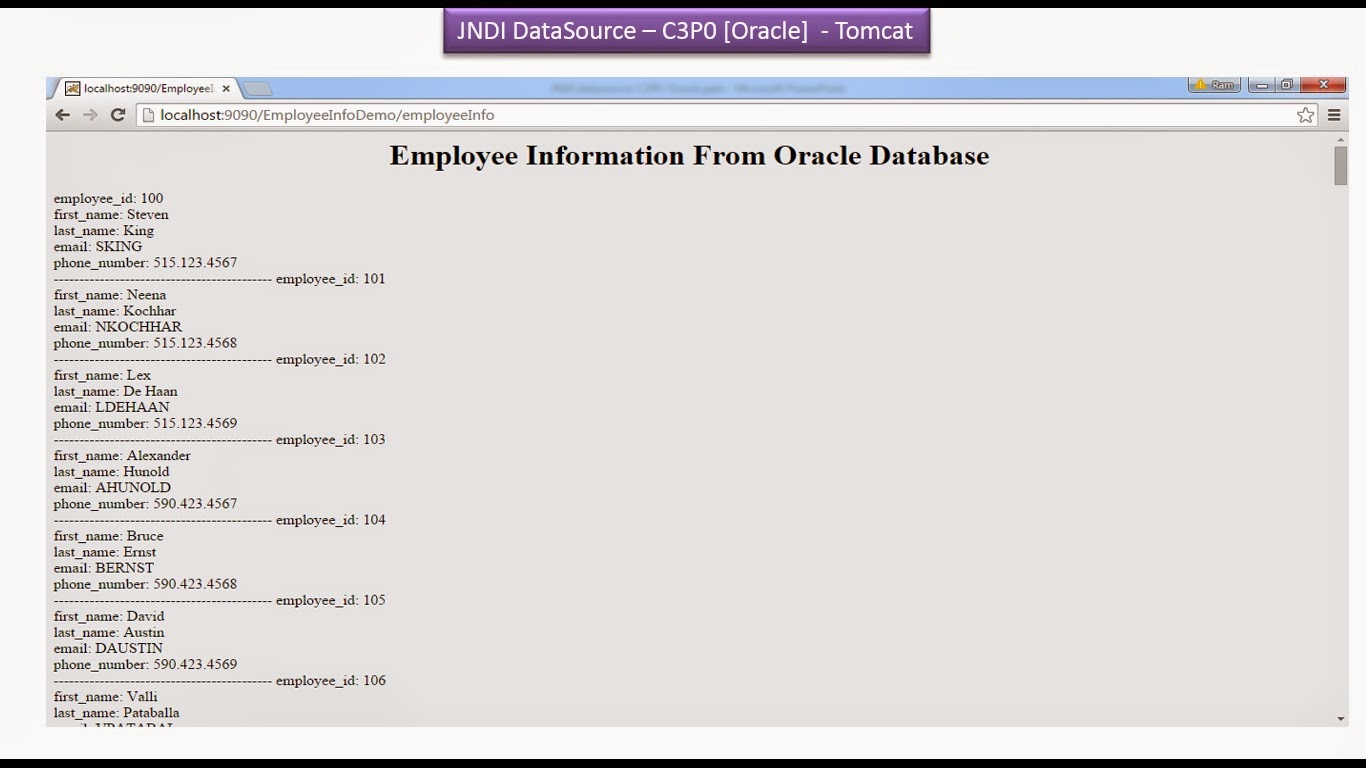Maximize the browser window

1287,85
